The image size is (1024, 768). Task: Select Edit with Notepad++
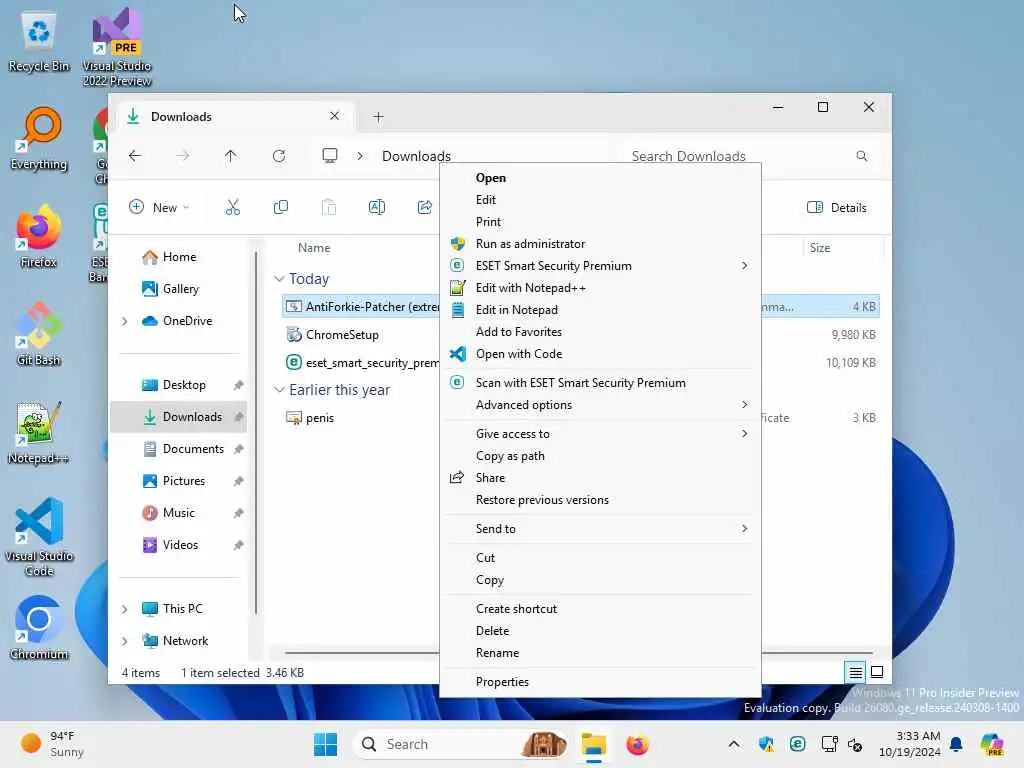point(600,288)
